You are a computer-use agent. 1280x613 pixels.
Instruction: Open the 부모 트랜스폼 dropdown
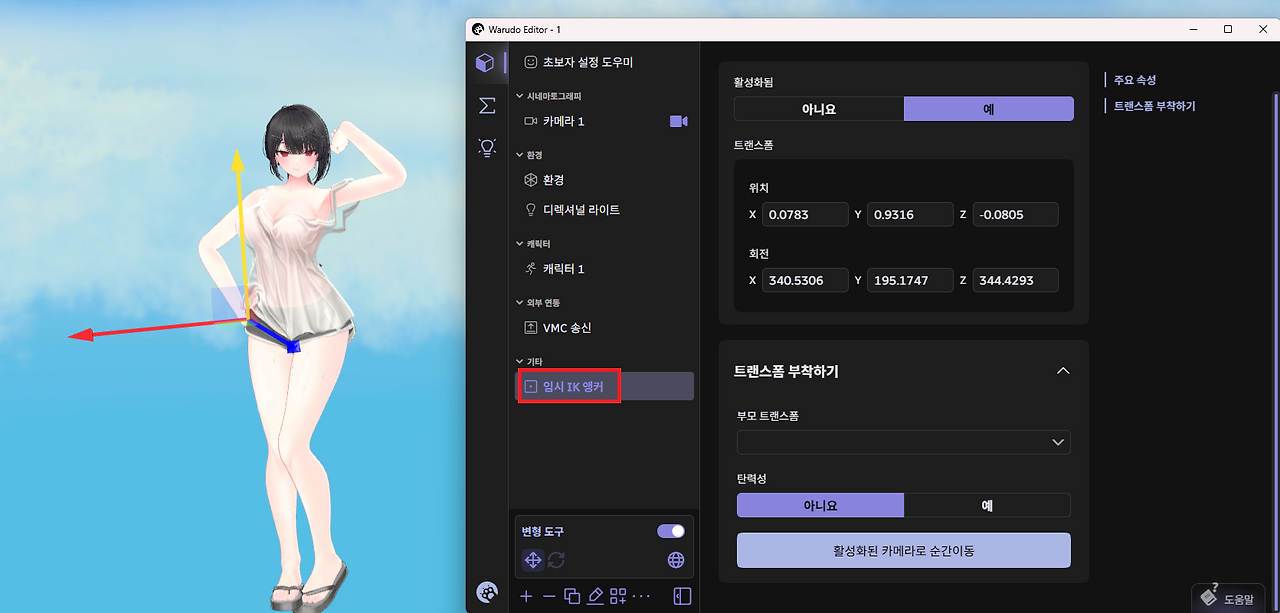[904, 442]
